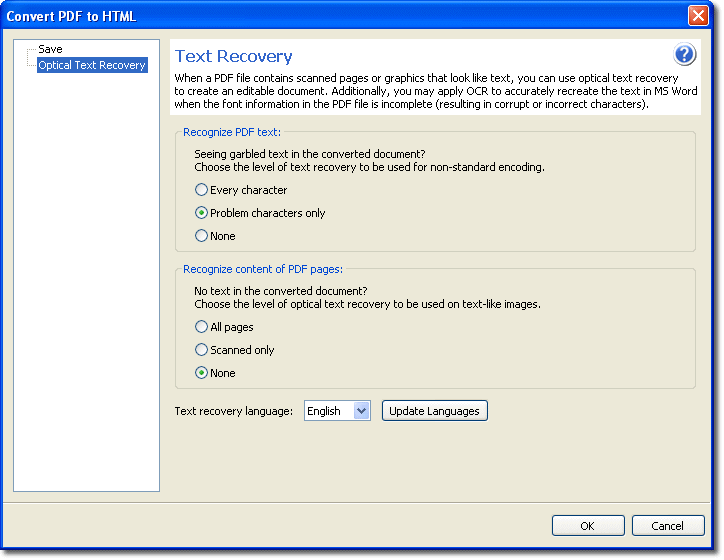Image resolution: width=724 pixels, height=560 pixels.
Task: Confirm settings with the OK button
Action: (x=588, y=526)
